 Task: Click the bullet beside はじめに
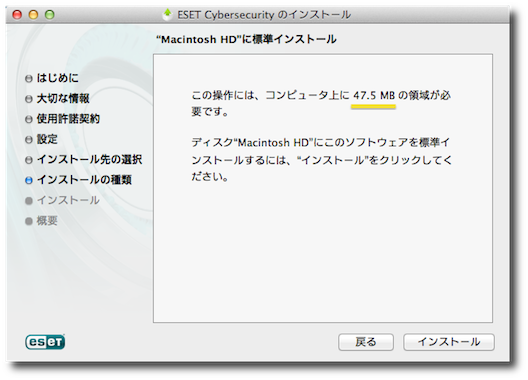29,78
